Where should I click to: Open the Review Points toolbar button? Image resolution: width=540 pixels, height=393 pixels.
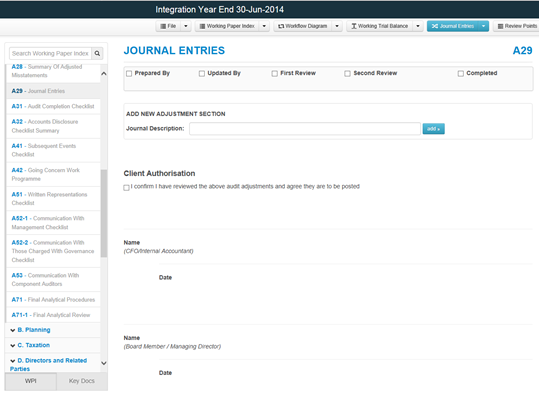[517, 26]
